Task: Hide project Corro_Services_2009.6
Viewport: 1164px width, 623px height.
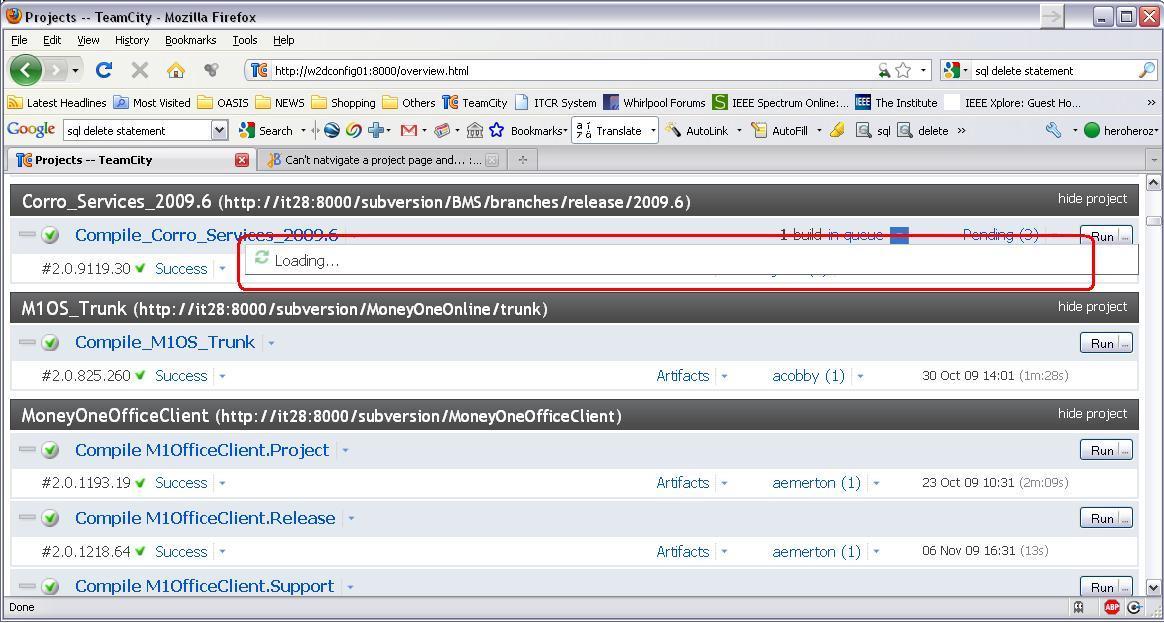Action: (1092, 199)
